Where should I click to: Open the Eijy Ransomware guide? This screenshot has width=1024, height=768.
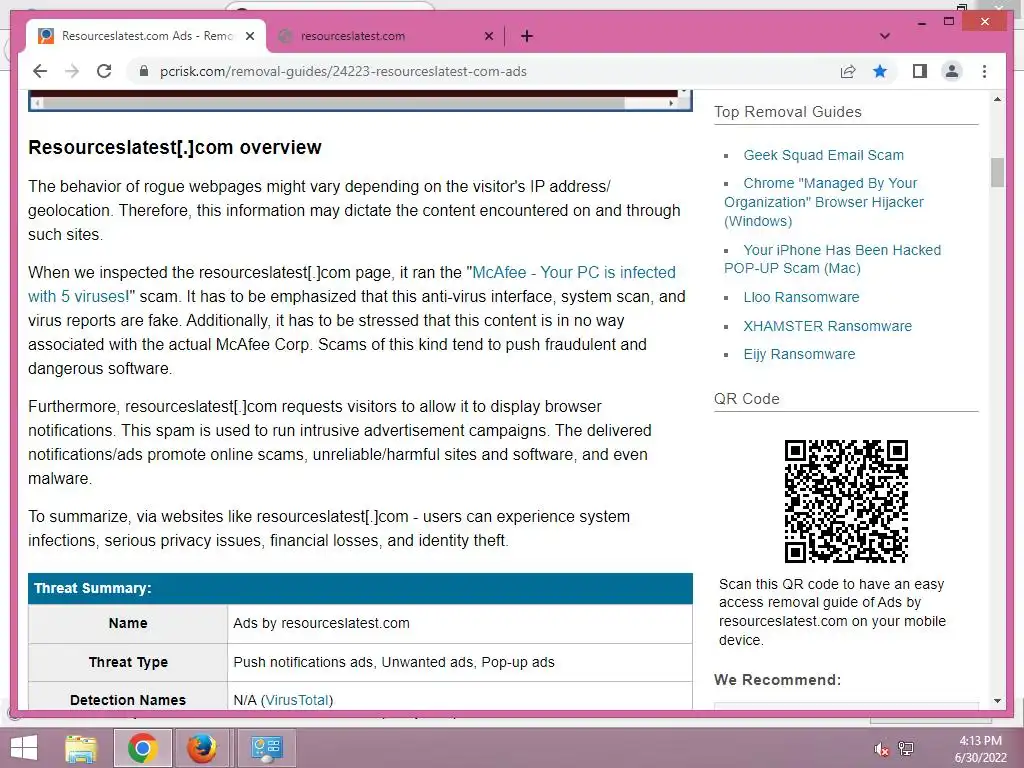(x=799, y=354)
